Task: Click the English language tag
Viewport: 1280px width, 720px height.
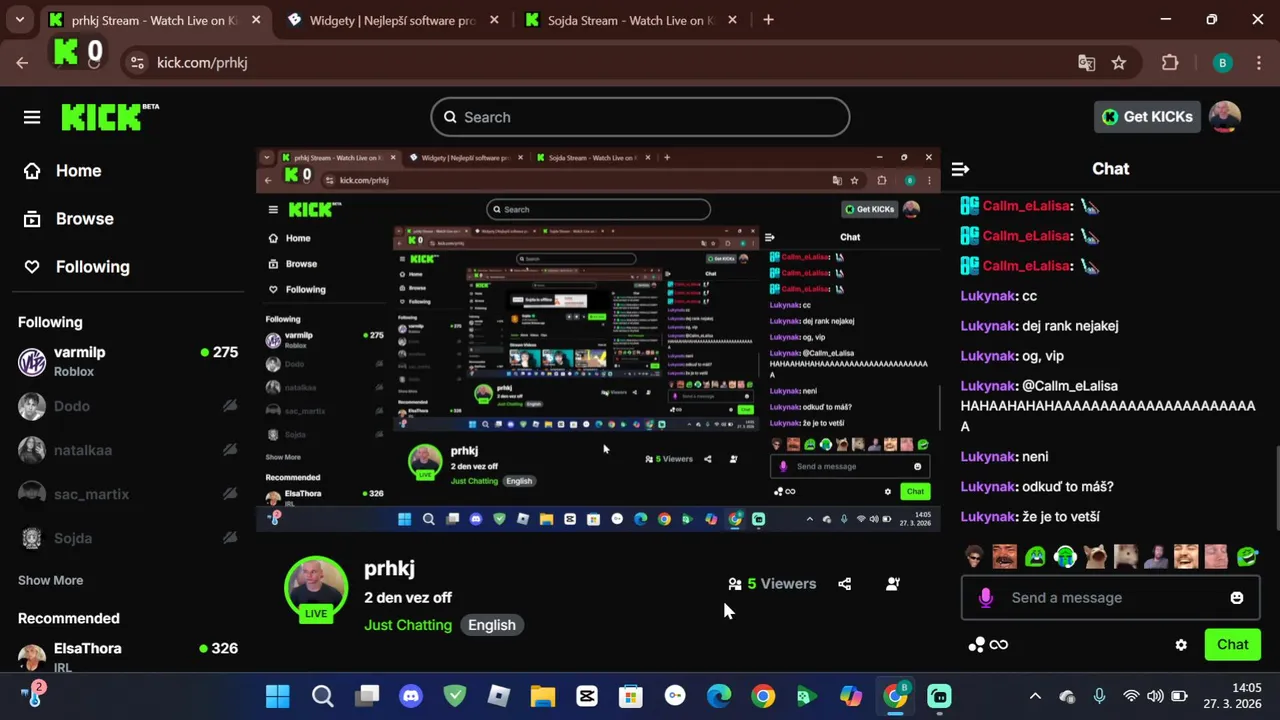Action: (x=492, y=625)
